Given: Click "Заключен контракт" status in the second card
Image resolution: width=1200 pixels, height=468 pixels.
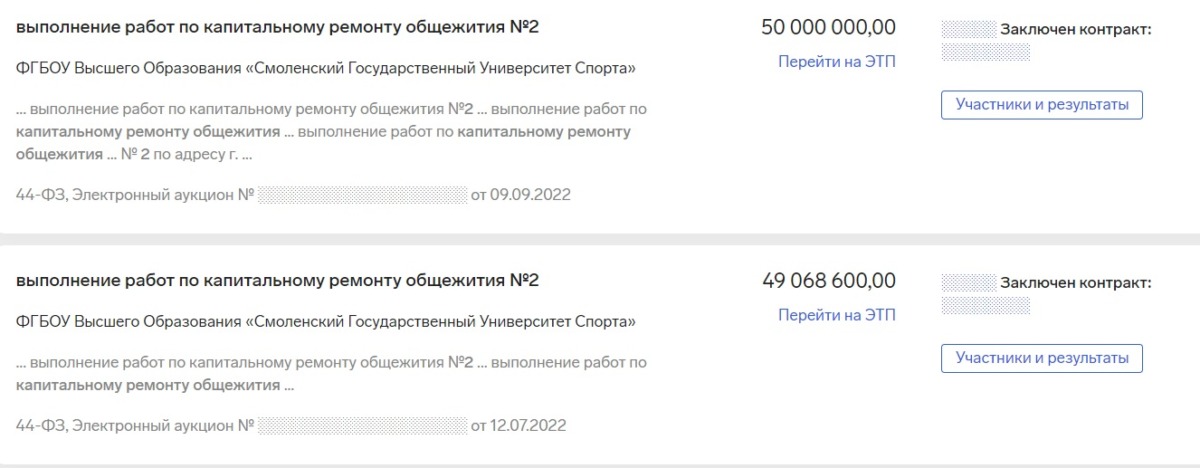Looking at the screenshot, I should point(1076,284).
